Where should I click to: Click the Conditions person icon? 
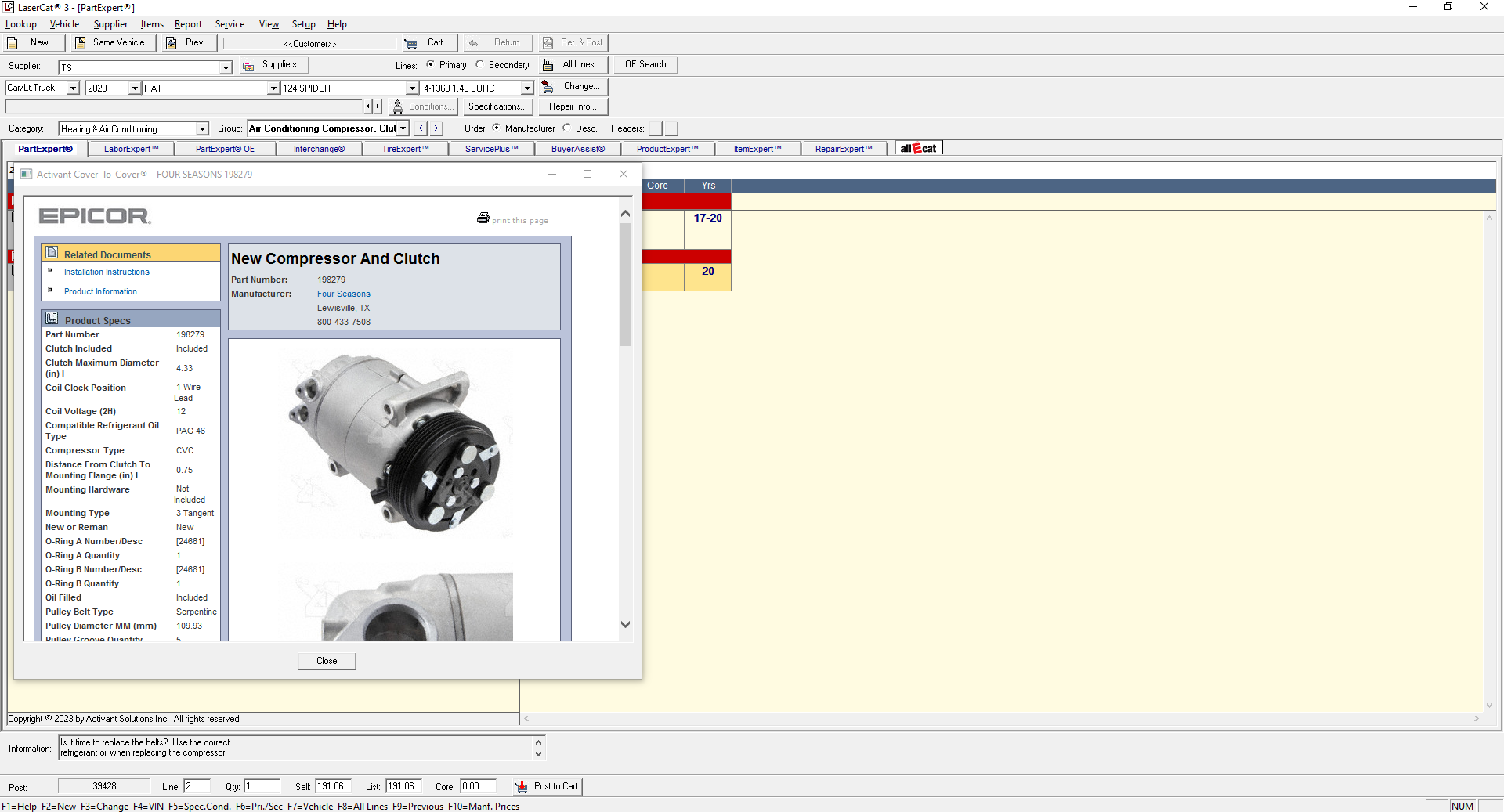tap(398, 106)
